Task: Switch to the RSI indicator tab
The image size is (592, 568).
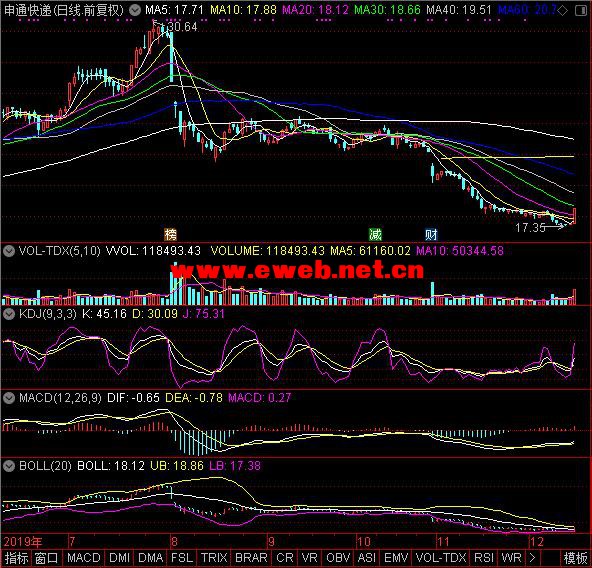Action: point(484,558)
